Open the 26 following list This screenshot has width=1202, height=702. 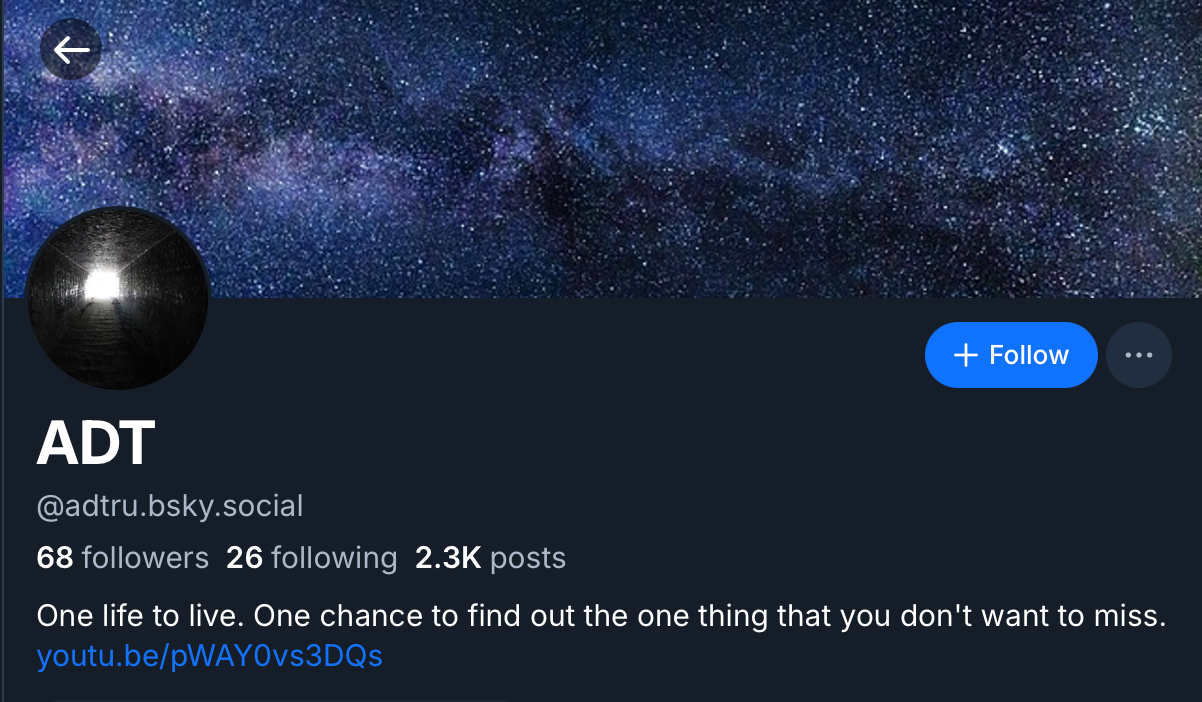click(311, 557)
